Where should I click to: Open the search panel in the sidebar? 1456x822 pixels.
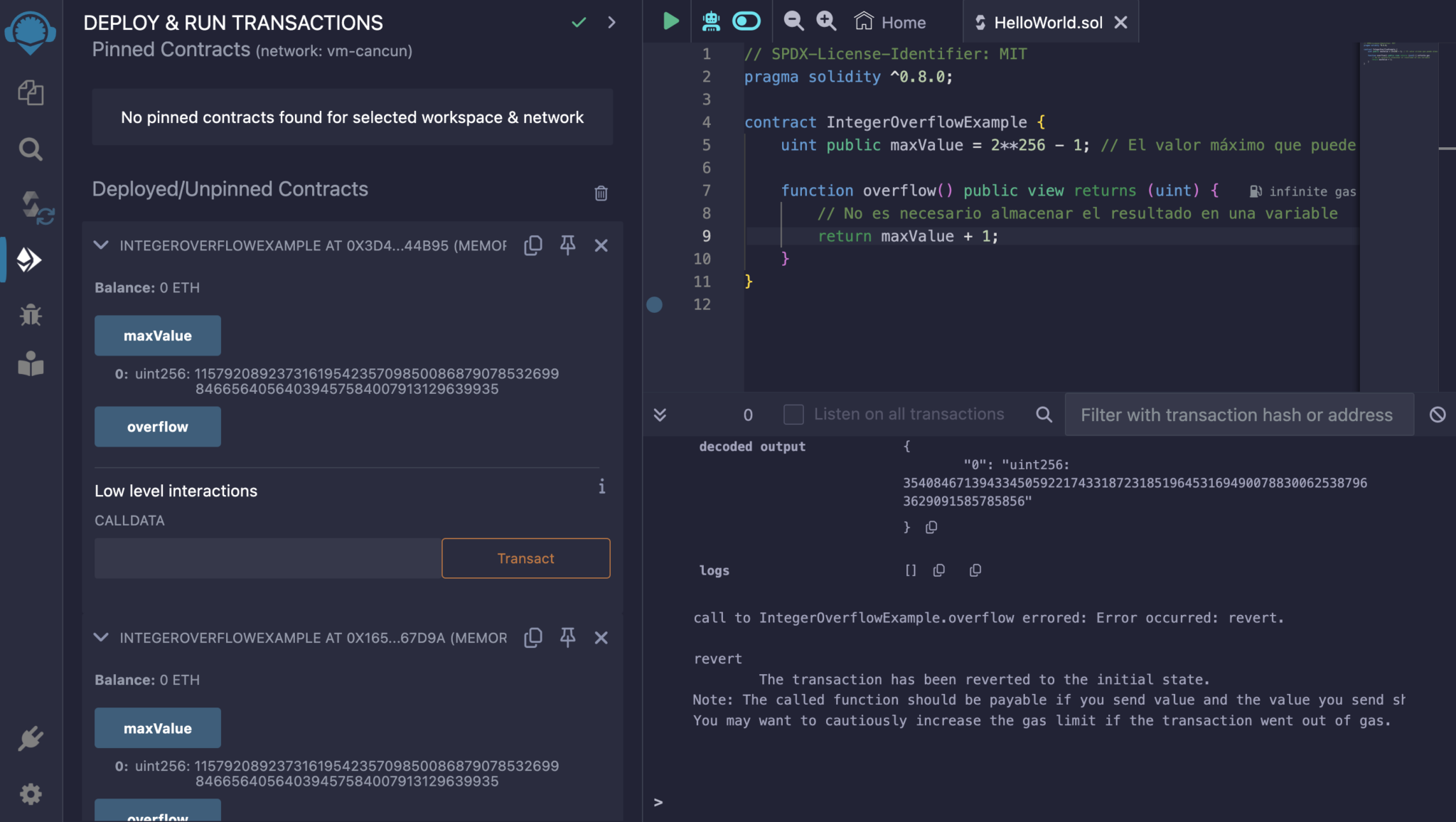(31, 149)
